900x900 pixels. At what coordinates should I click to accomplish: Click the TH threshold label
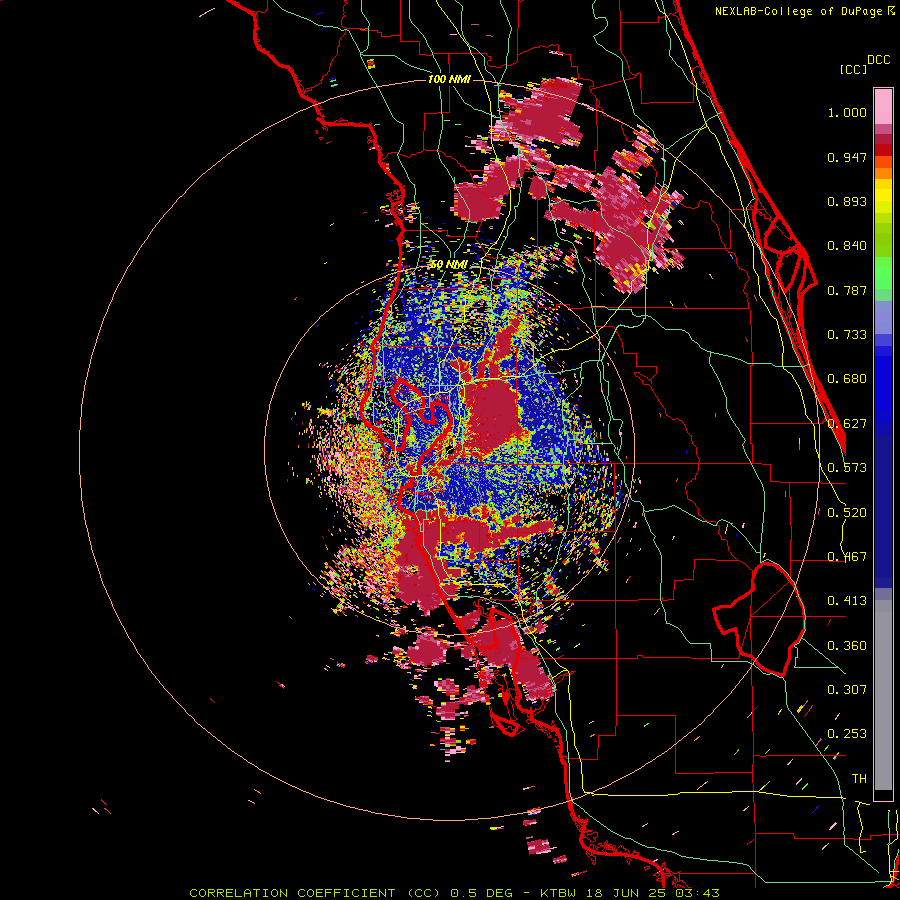pyautogui.click(x=859, y=779)
